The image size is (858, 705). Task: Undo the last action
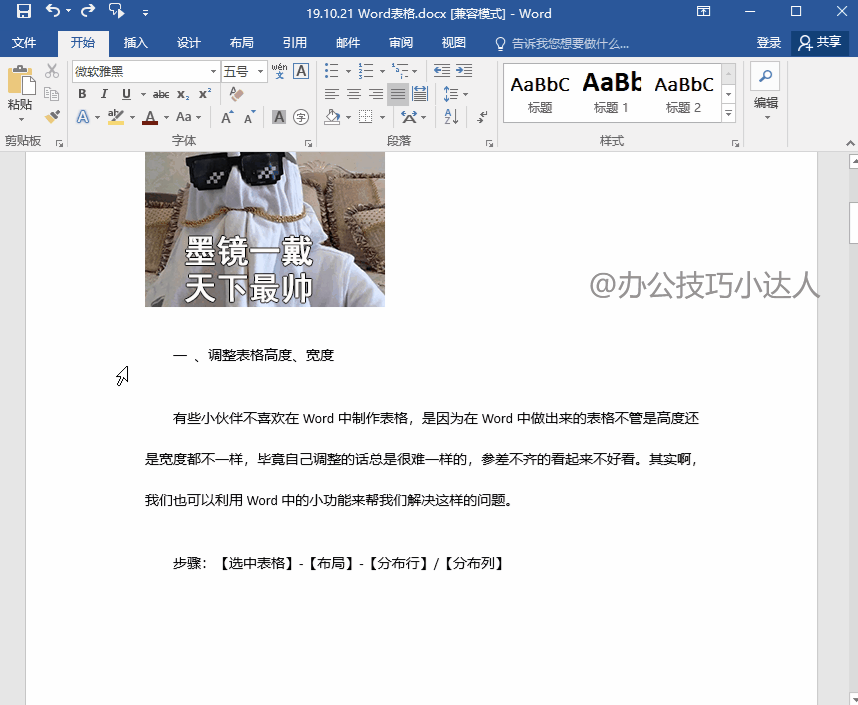[53, 11]
